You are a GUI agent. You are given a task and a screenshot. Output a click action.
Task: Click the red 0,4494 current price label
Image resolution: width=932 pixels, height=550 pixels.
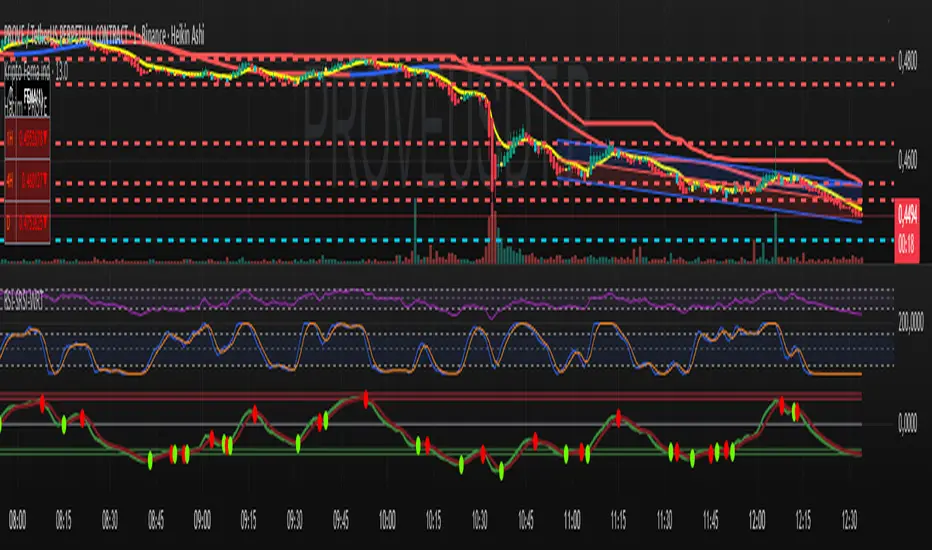pyautogui.click(x=907, y=231)
